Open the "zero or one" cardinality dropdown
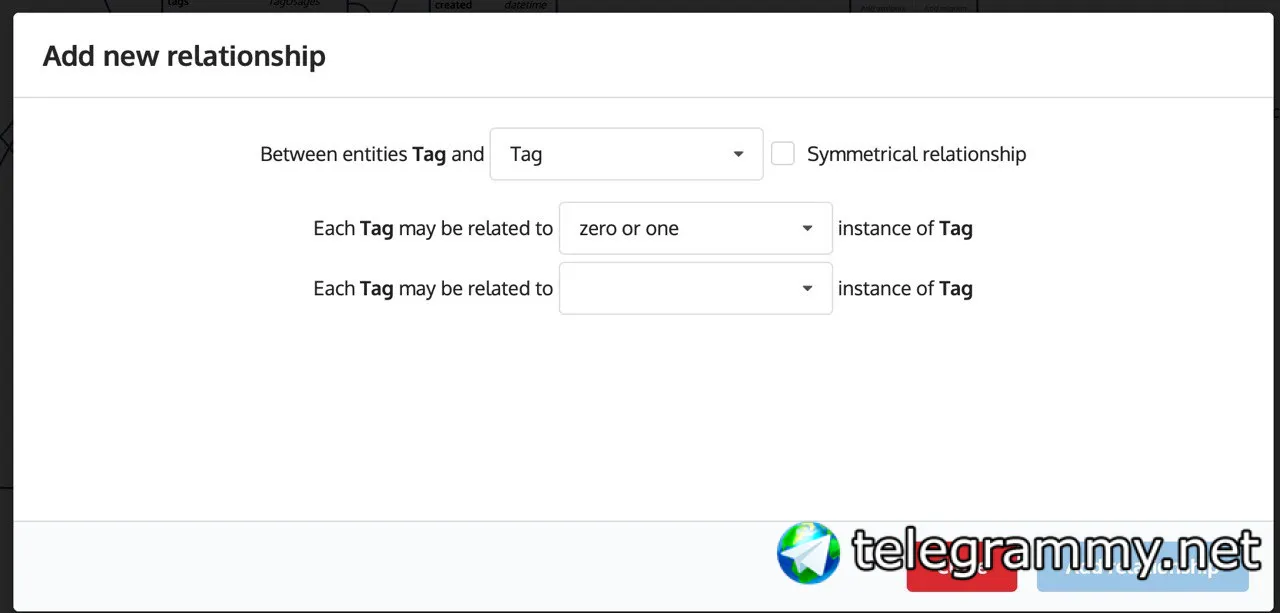This screenshot has width=1280, height=613. coord(694,229)
